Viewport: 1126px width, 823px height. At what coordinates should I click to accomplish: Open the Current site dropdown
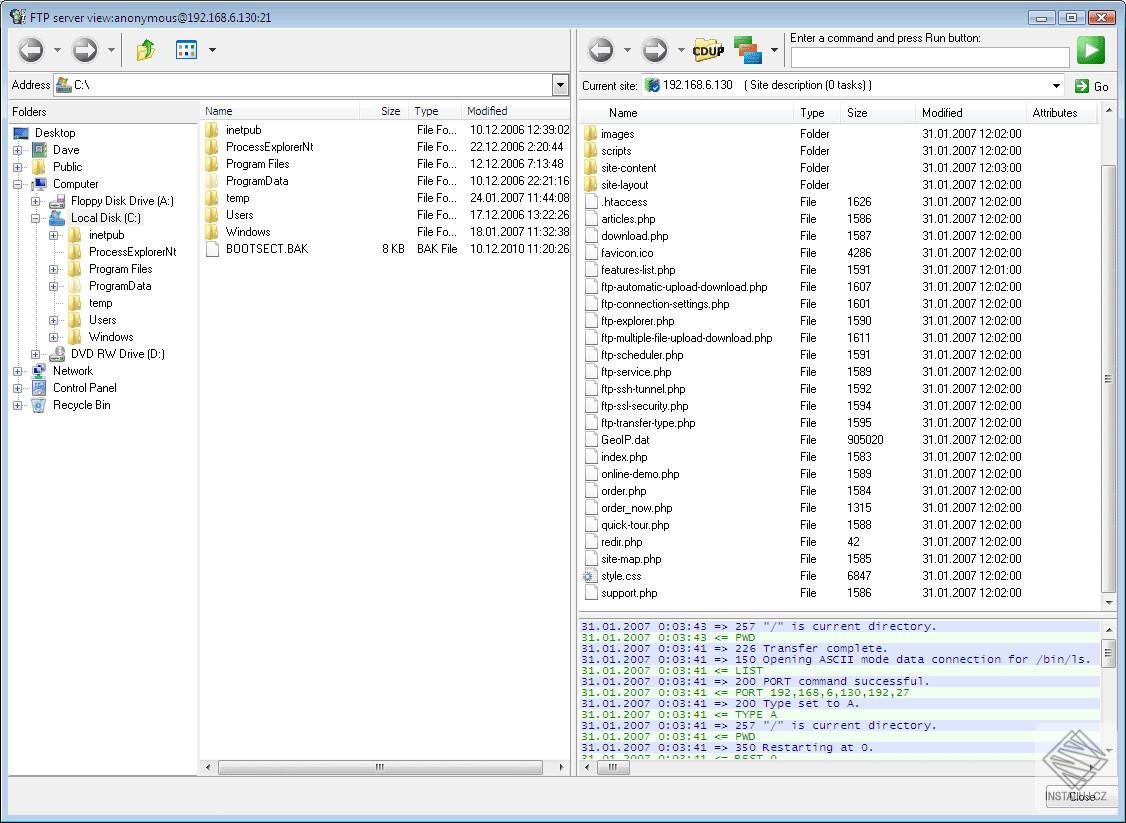pos(1057,86)
